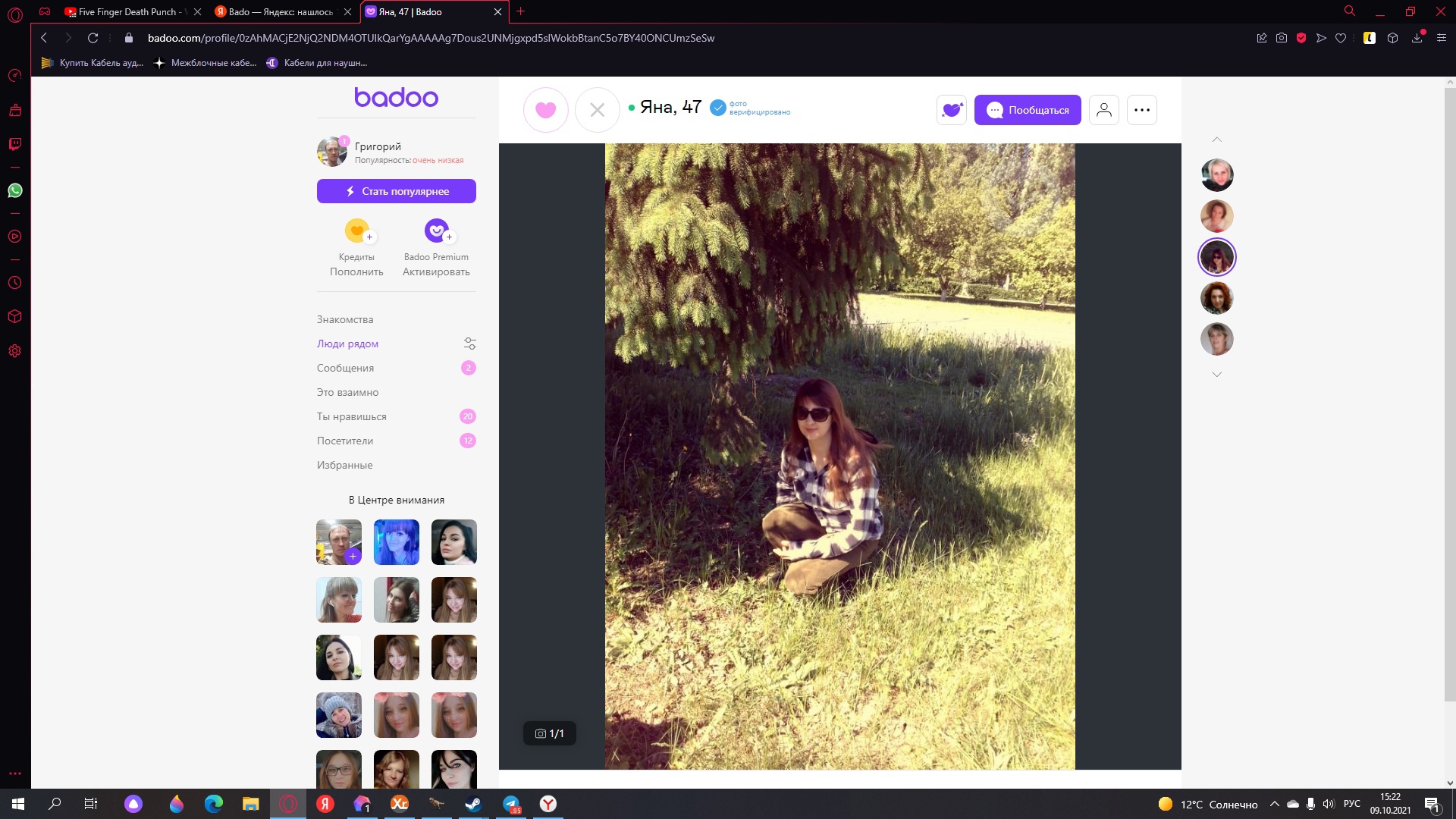
Task: Click the pink heart like button
Action: coord(545,110)
